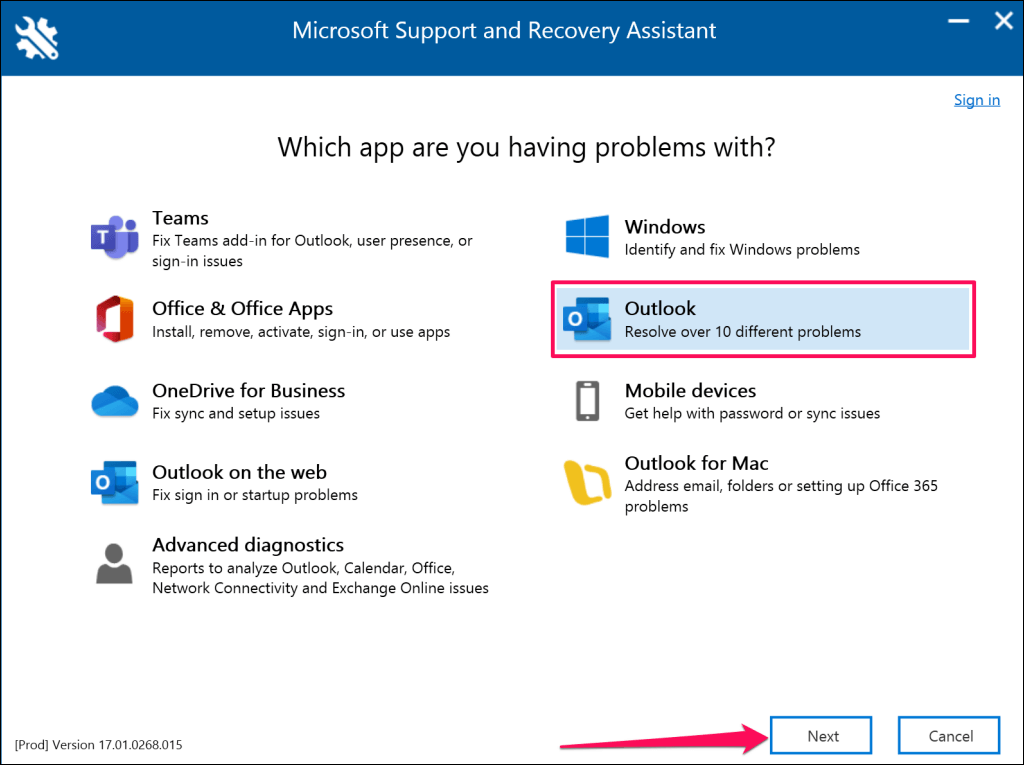
Task: Click "Identify and fix Windows problems" description
Action: pyautogui.click(x=742, y=250)
